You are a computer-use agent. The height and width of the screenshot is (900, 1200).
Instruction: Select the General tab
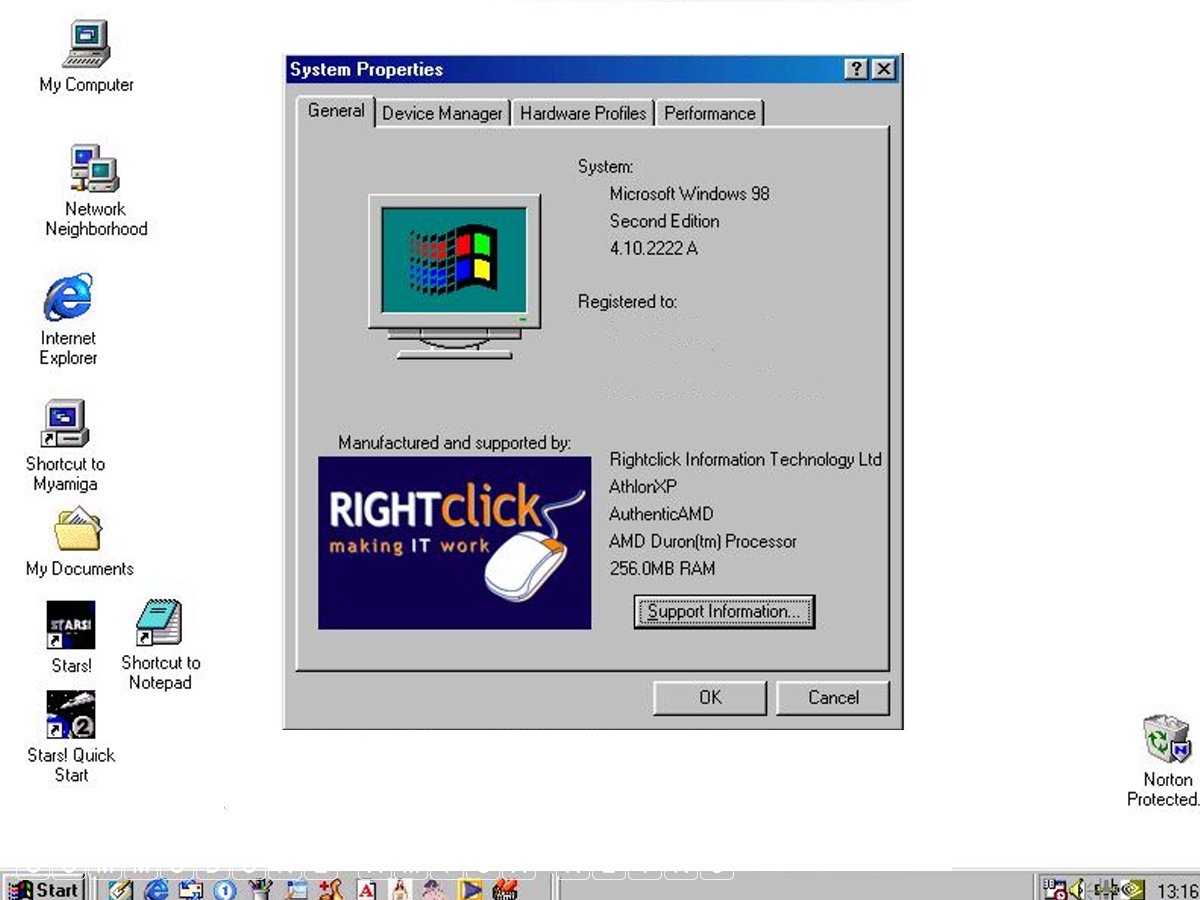[336, 112]
